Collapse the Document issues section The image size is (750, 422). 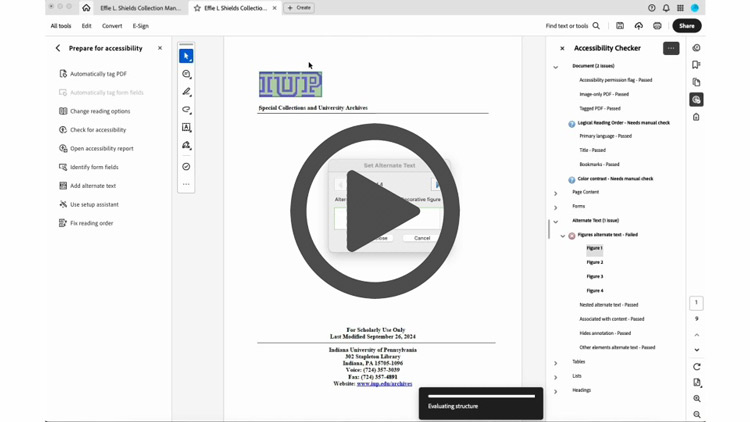[556, 67]
